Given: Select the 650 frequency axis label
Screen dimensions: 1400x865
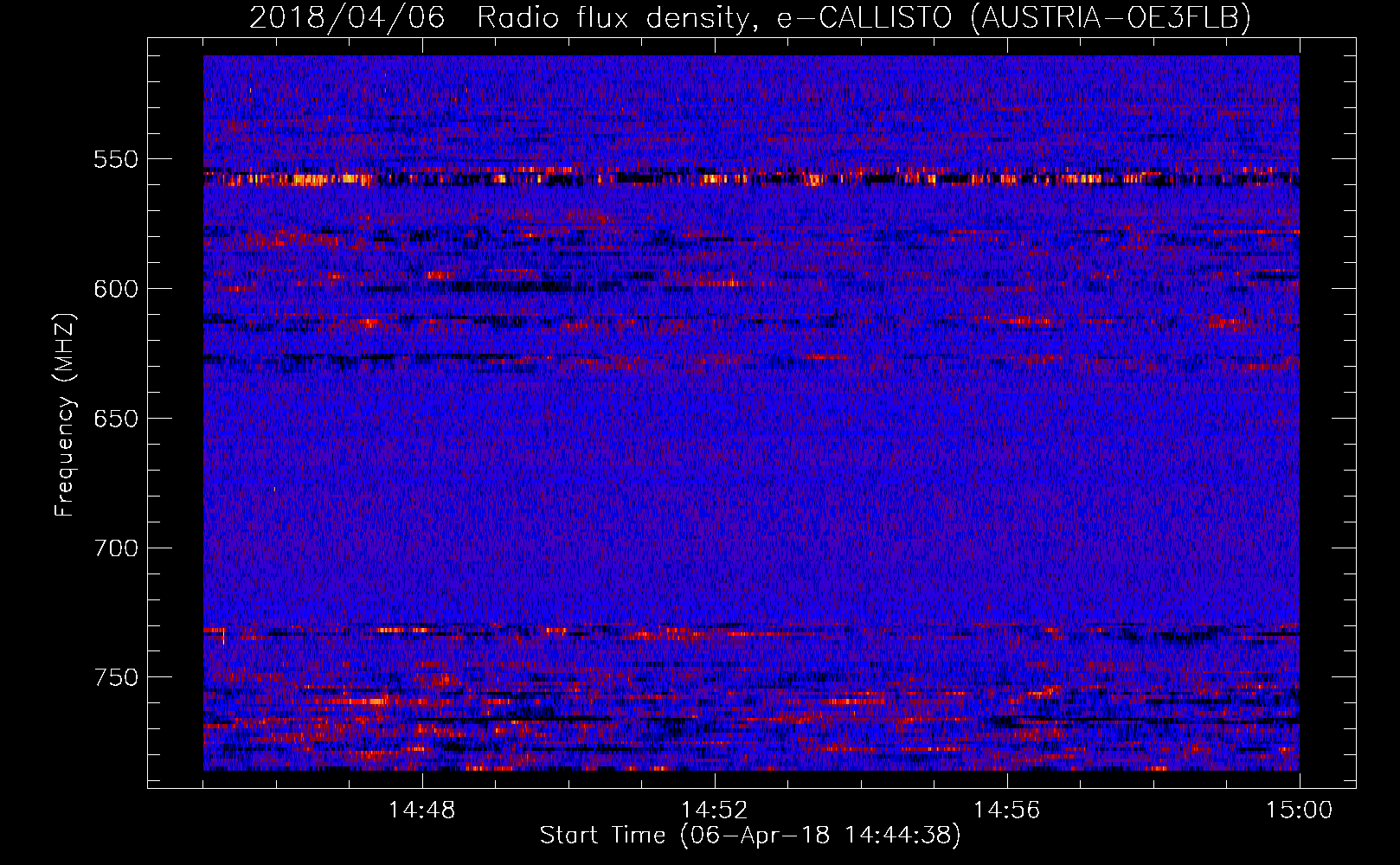Looking at the screenshot, I should 116,419.
